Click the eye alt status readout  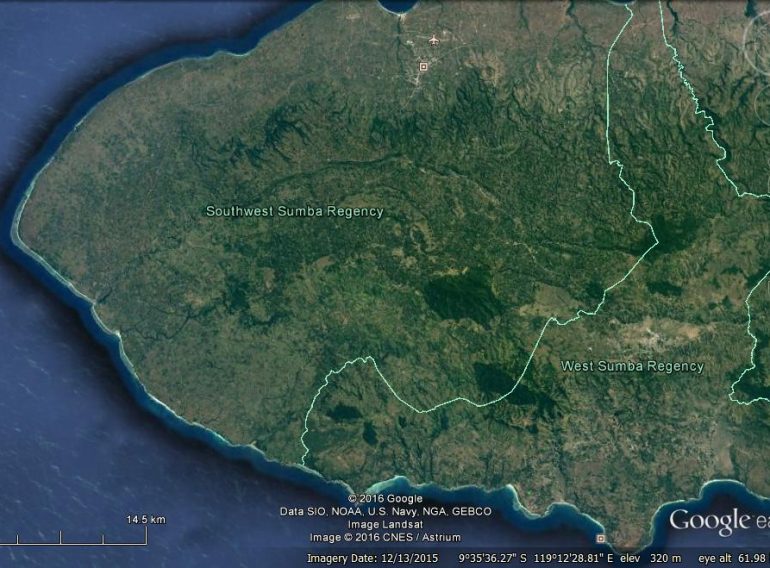(x=731, y=558)
